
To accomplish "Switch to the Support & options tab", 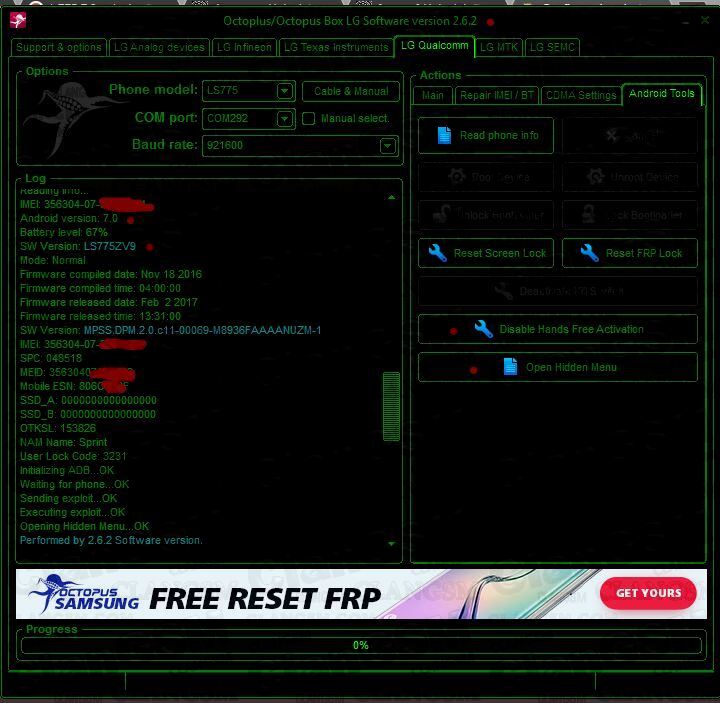I will pos(59,47).
